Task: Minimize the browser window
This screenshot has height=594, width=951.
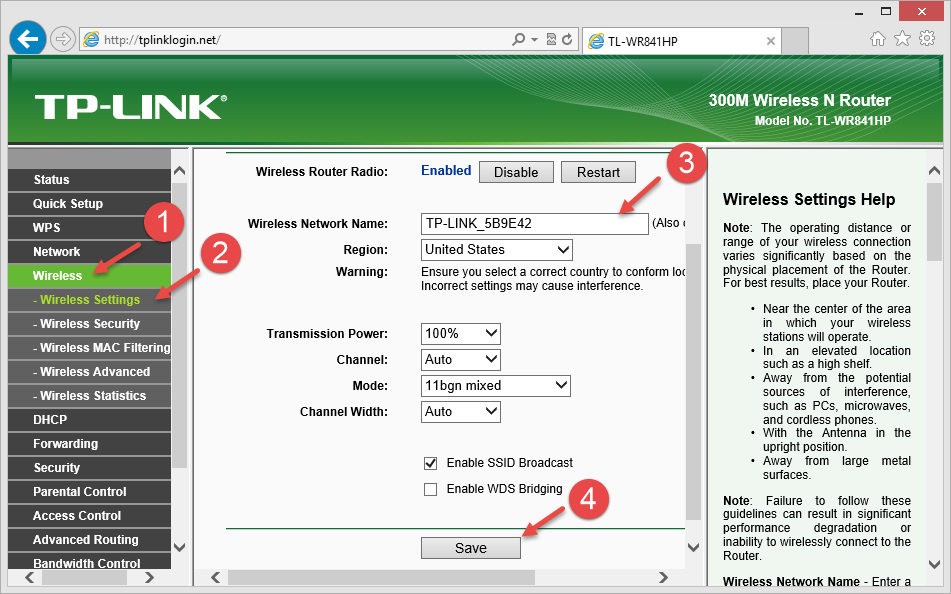Action: pyautogui.click(x=859, y=12)
